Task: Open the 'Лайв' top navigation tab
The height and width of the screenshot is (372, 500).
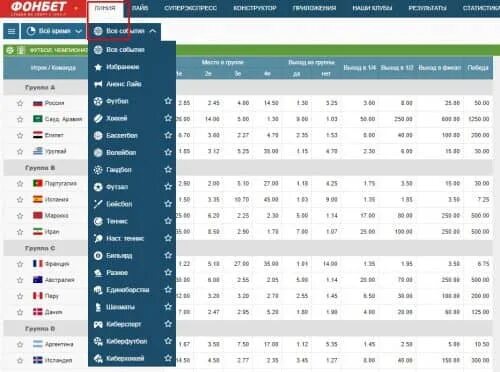Action: click(140, 8)
